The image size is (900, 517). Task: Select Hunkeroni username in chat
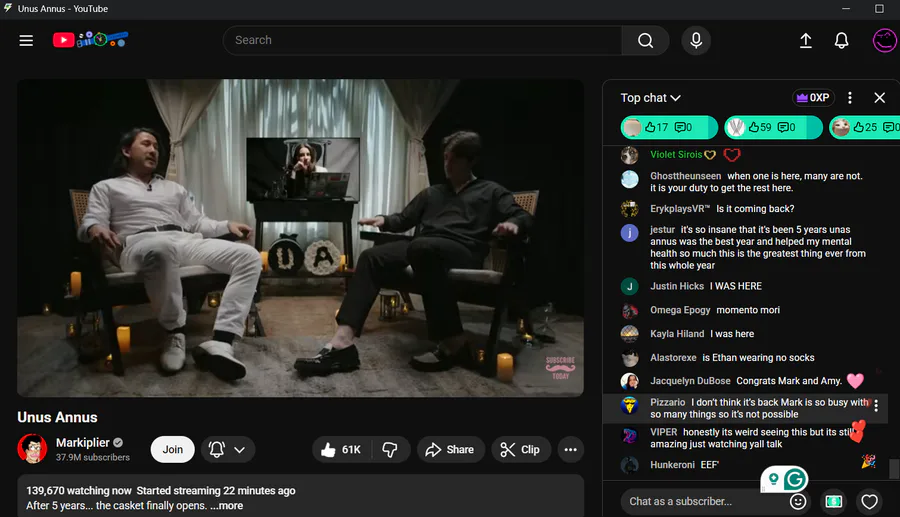672,465
